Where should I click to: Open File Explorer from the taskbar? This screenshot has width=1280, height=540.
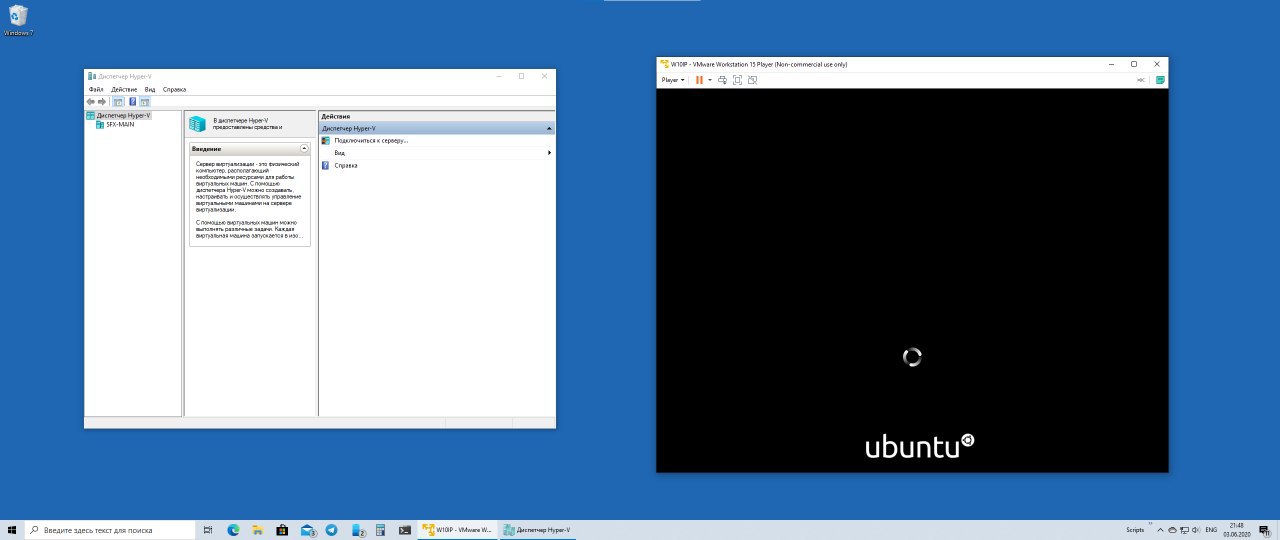click(257, 529)
